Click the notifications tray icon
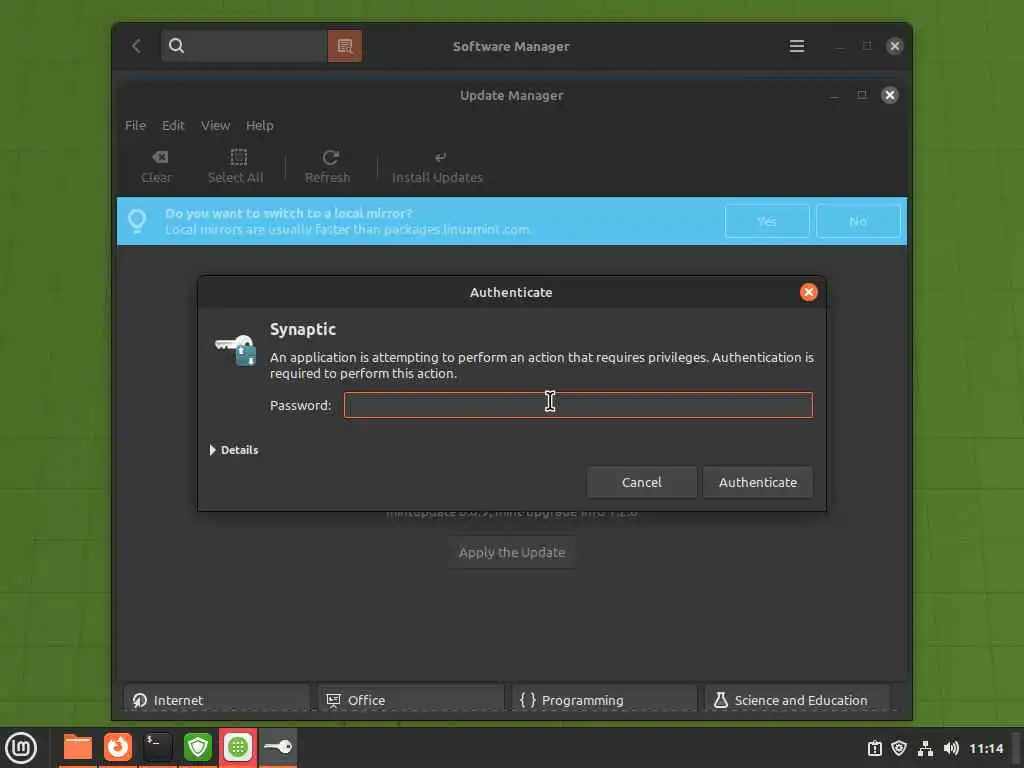Screen dimensions: 1024x768 point(874,748)
